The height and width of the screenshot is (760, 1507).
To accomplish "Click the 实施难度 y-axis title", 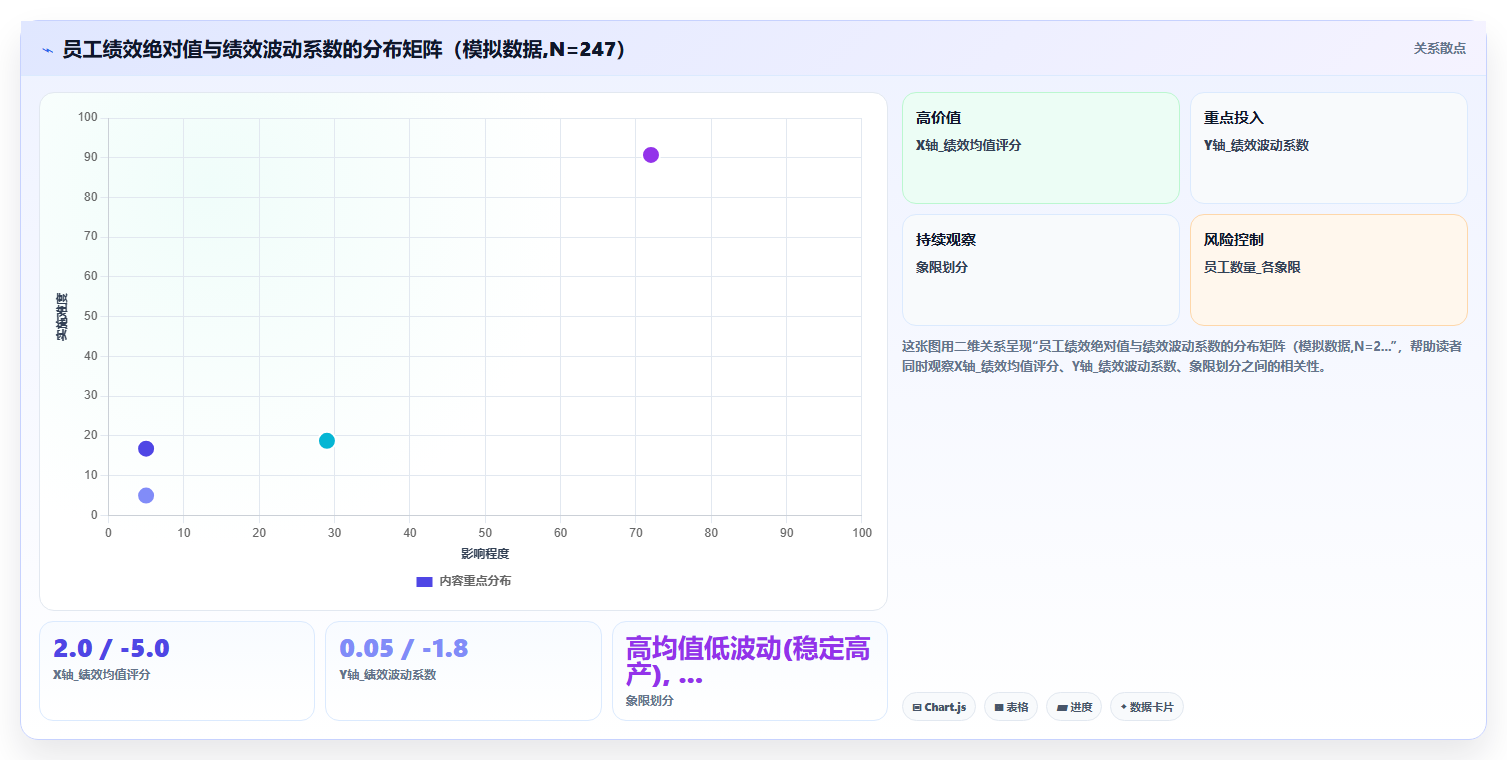I will click(62, 317).
